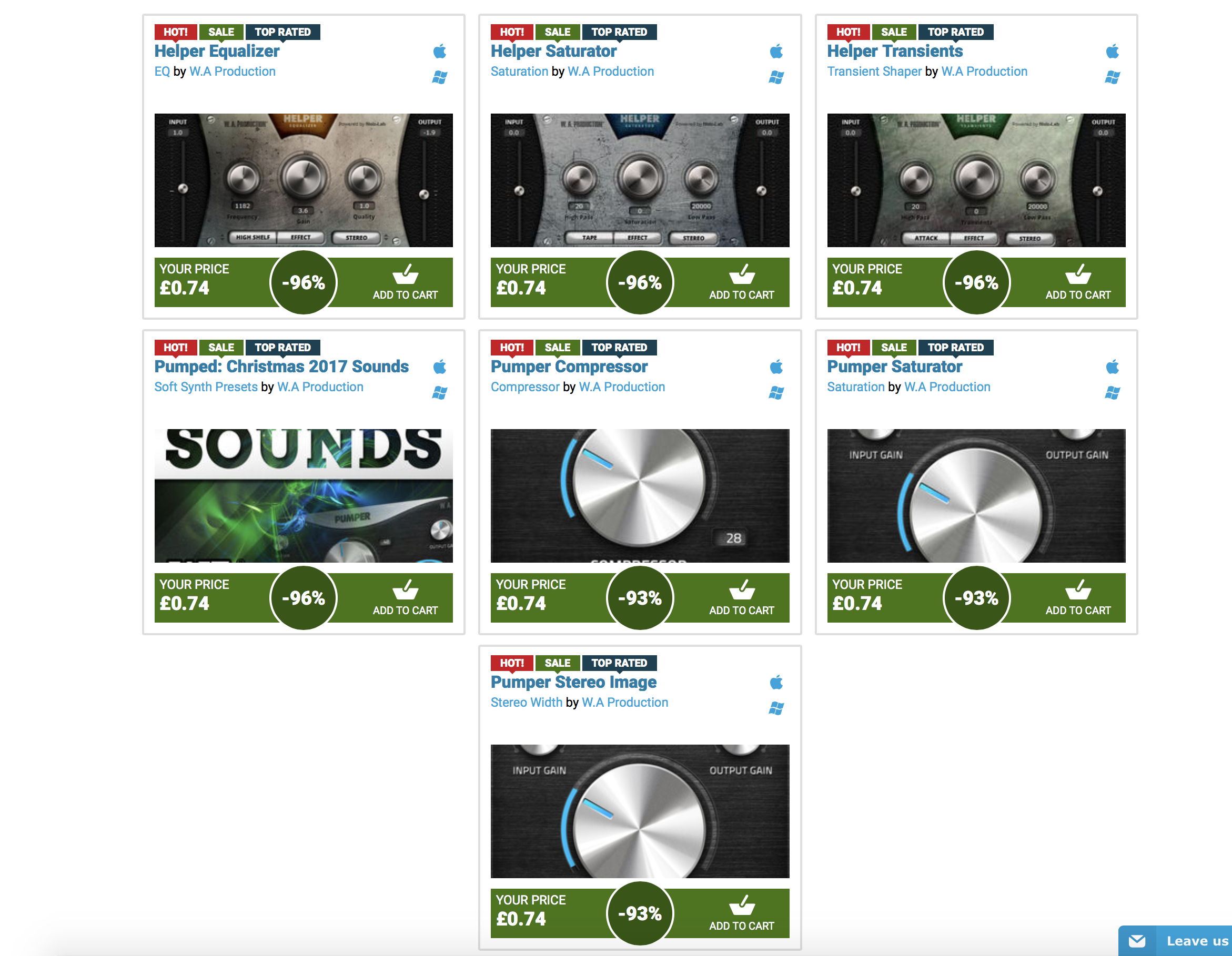Screen dimensions: 1232x956
Task: Add Pumper Stereo Image to cart
Action: tap(741, 914)
